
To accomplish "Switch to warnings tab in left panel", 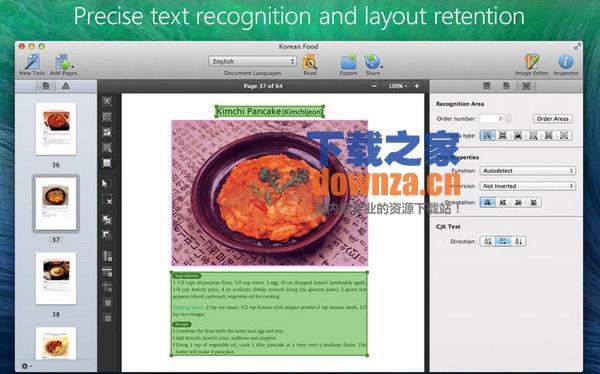I will coord(66,86).
